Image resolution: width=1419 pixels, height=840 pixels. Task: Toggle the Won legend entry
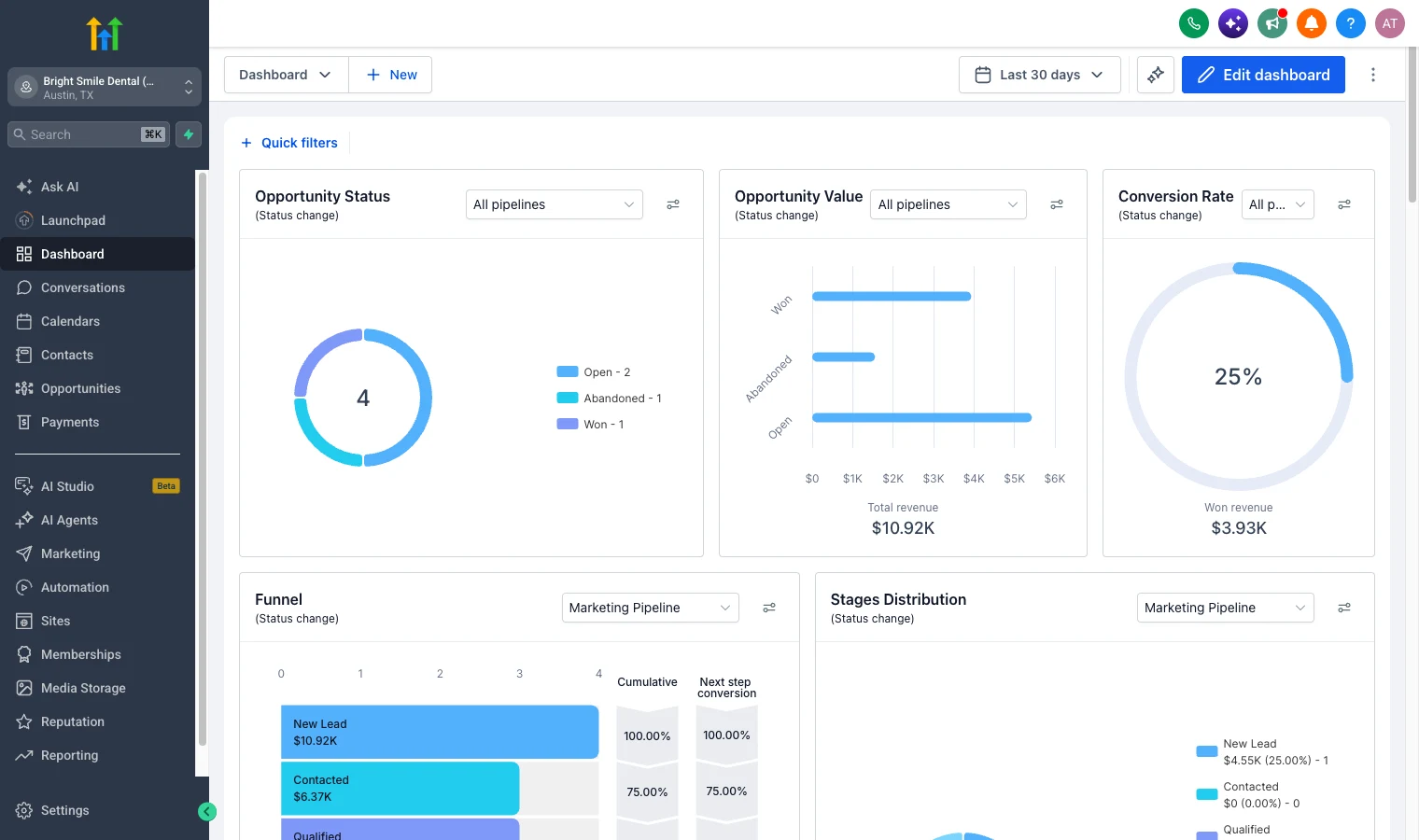(591, 424)
